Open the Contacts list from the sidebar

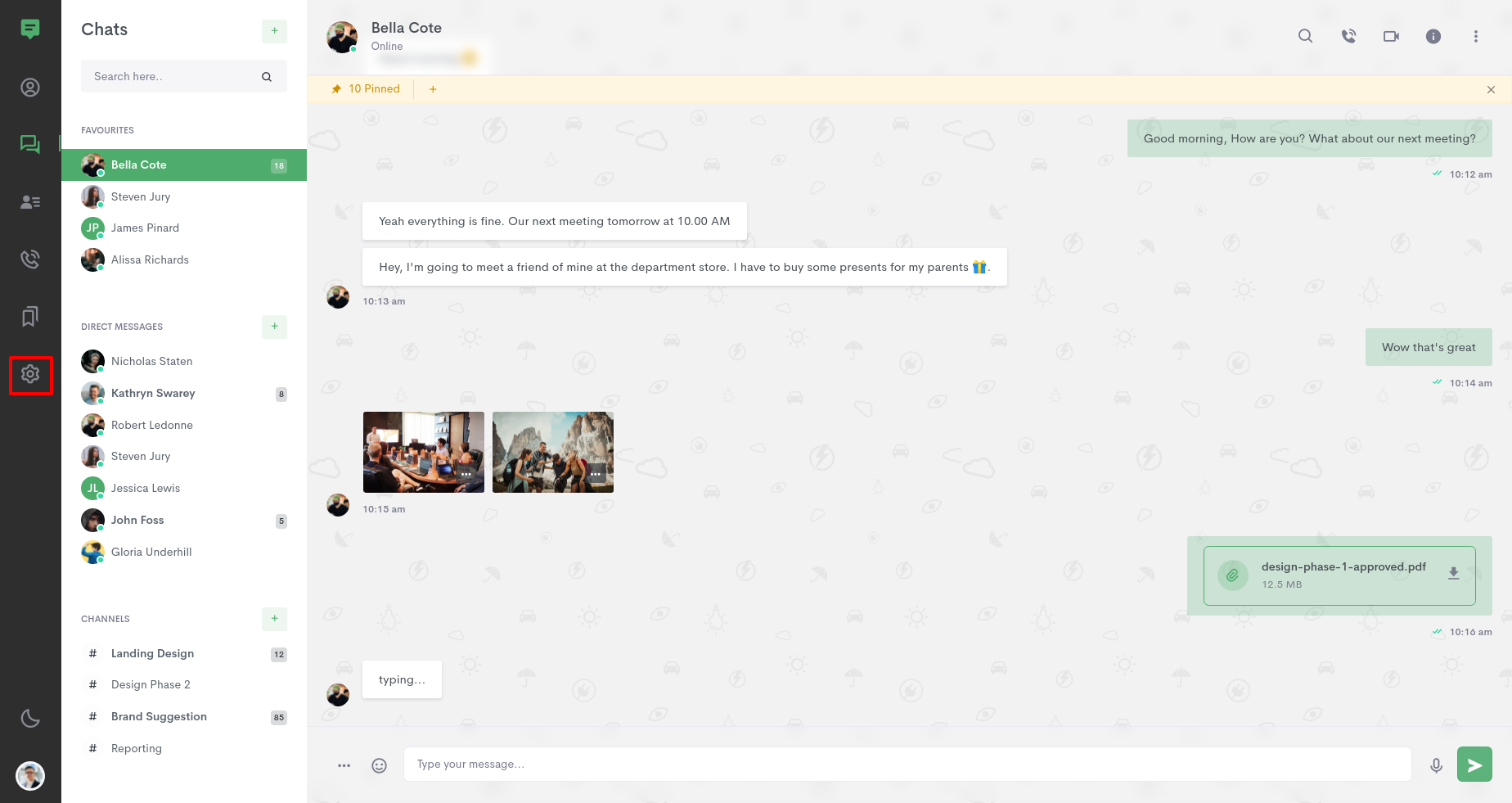(x=30, y=201)
